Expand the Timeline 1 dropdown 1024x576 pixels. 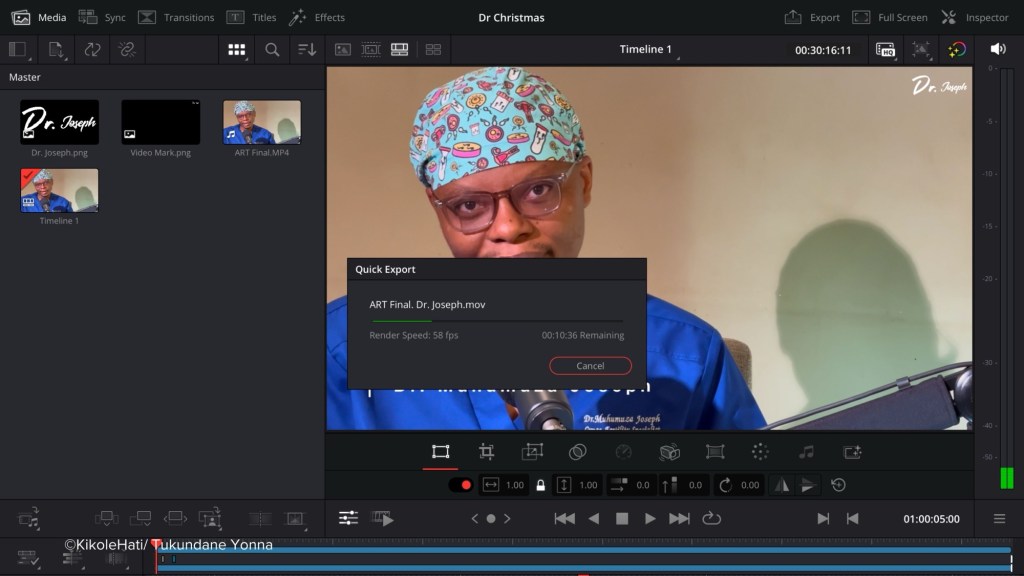coord(648,50)
